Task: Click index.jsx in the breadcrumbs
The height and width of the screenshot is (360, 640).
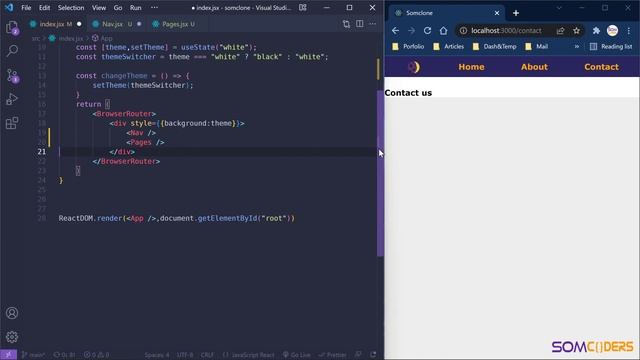Action: pyautogui.click(x=66, y=38)
